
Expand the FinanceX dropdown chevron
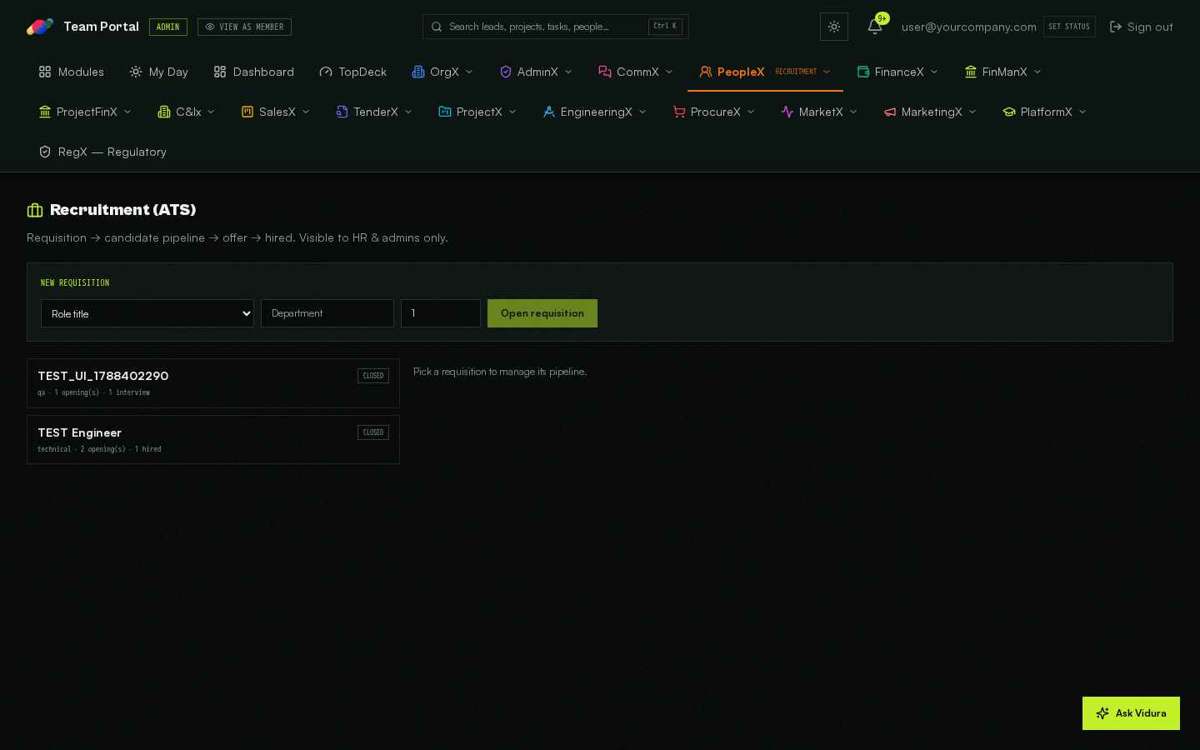[x=934, y=72]
